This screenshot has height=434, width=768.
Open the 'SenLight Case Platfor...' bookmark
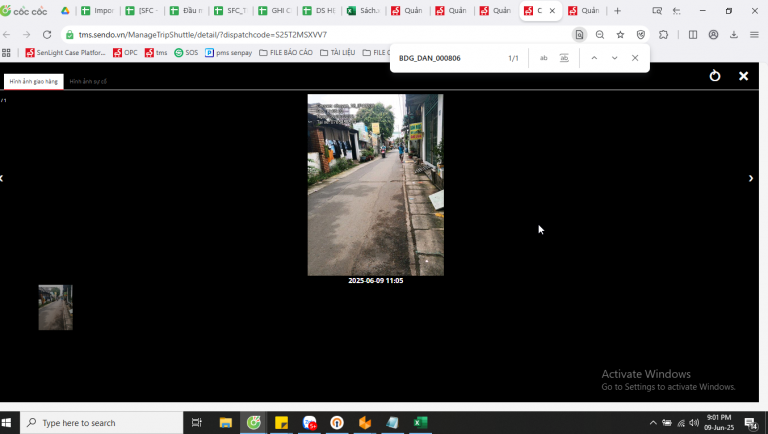pyautogui.click(x=65, y=52)
